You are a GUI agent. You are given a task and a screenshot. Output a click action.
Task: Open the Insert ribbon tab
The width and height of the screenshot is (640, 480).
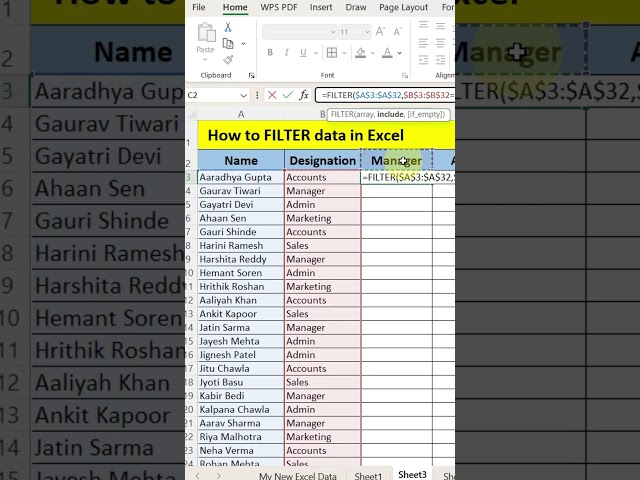point(321,7)
